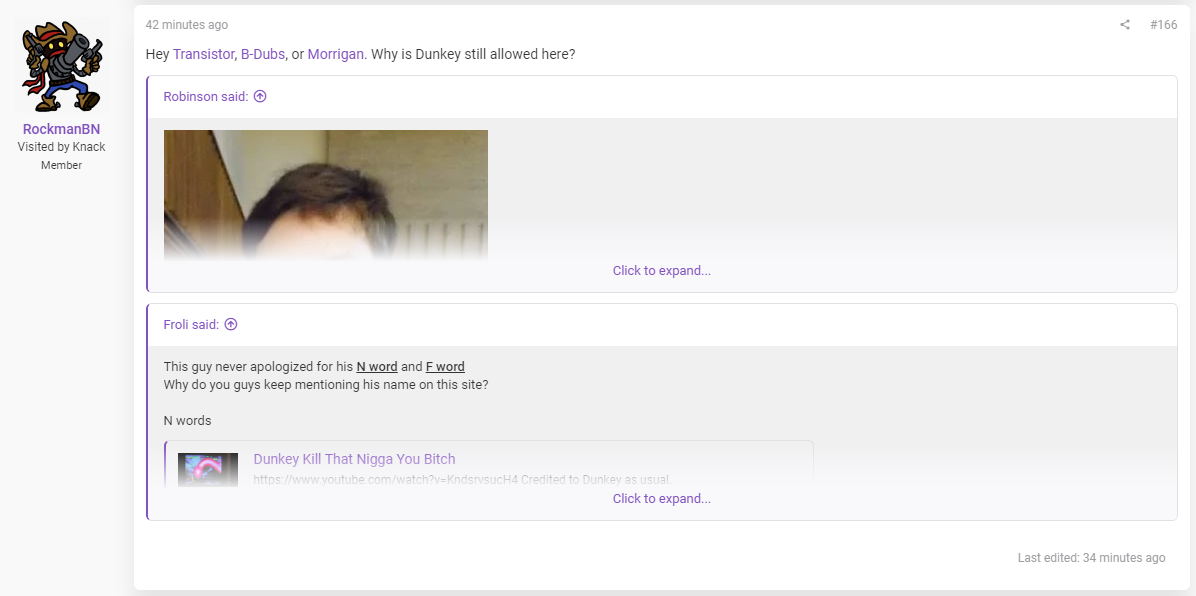1196x596 pixels.
Task: Open RockmanBN's avatar image
Action: pyautogui.click(x=61, y=66)
